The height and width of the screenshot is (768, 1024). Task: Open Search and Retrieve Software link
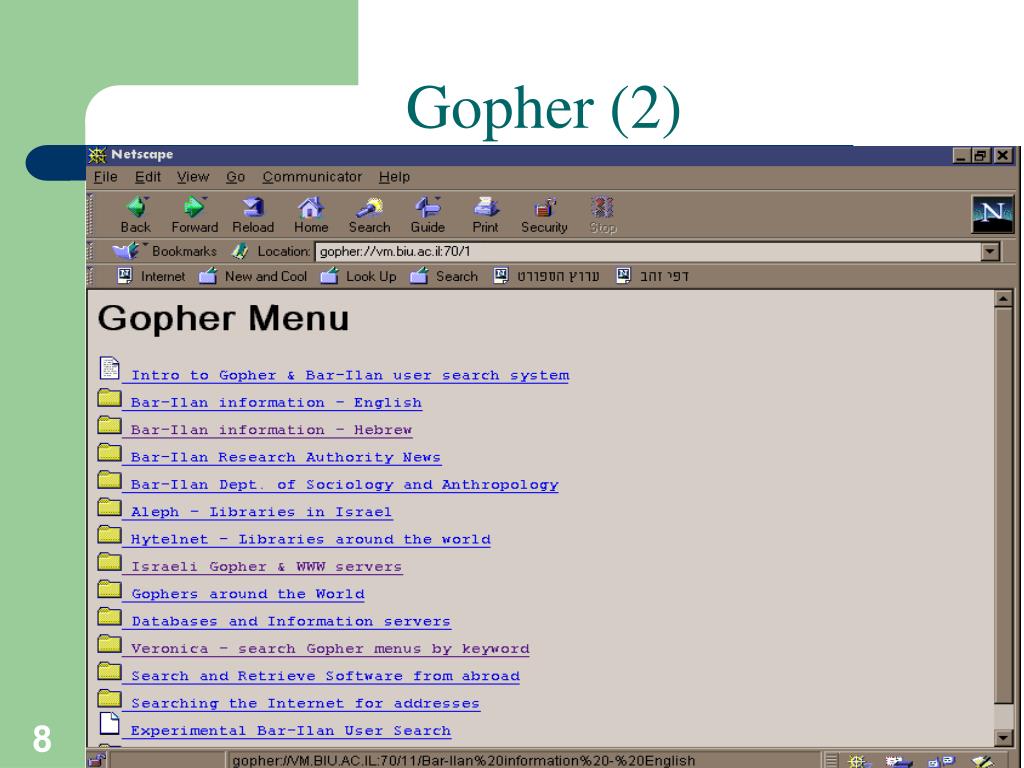click(x=325, y=677)
